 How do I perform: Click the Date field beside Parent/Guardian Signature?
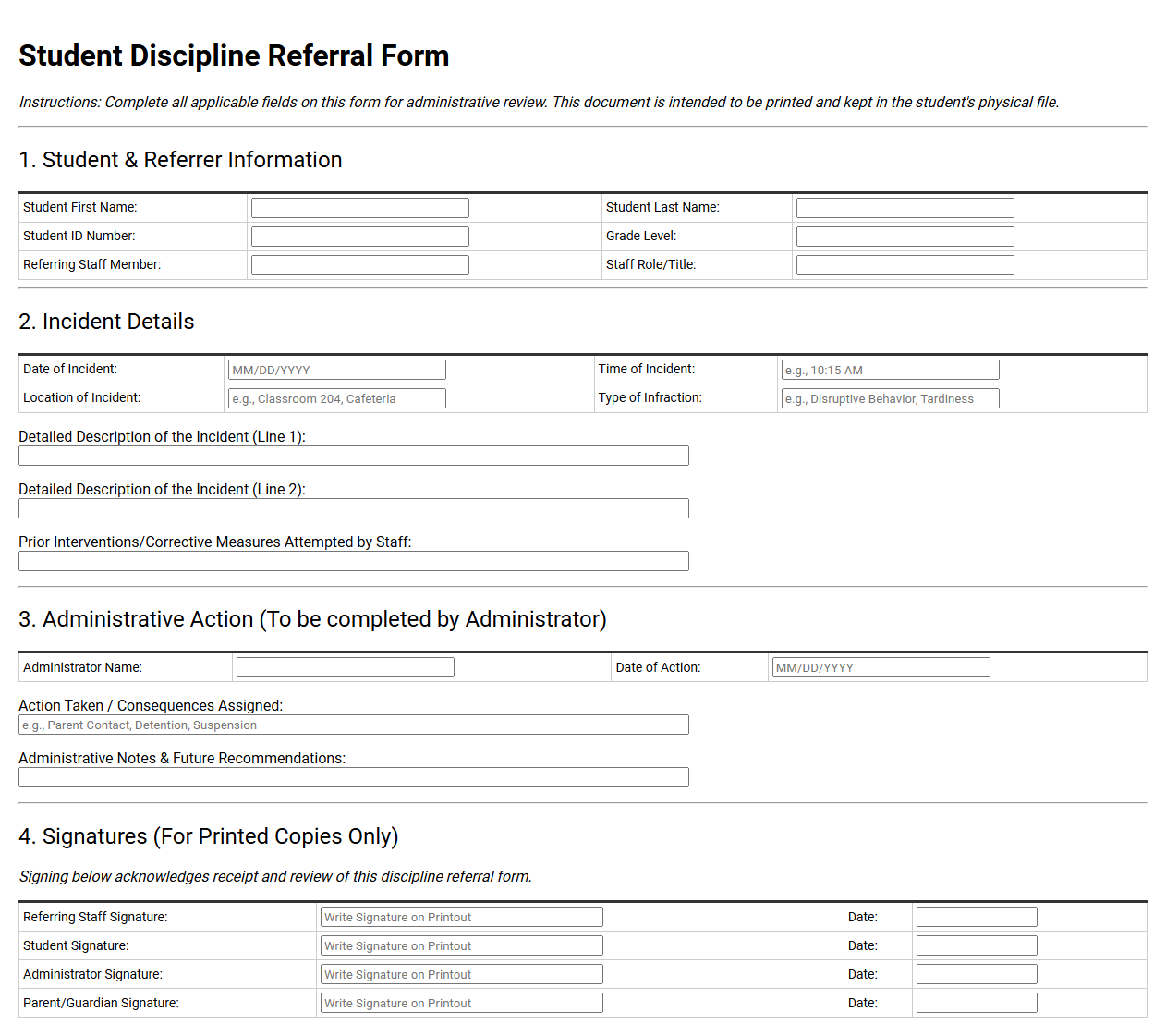[977, 1003]
